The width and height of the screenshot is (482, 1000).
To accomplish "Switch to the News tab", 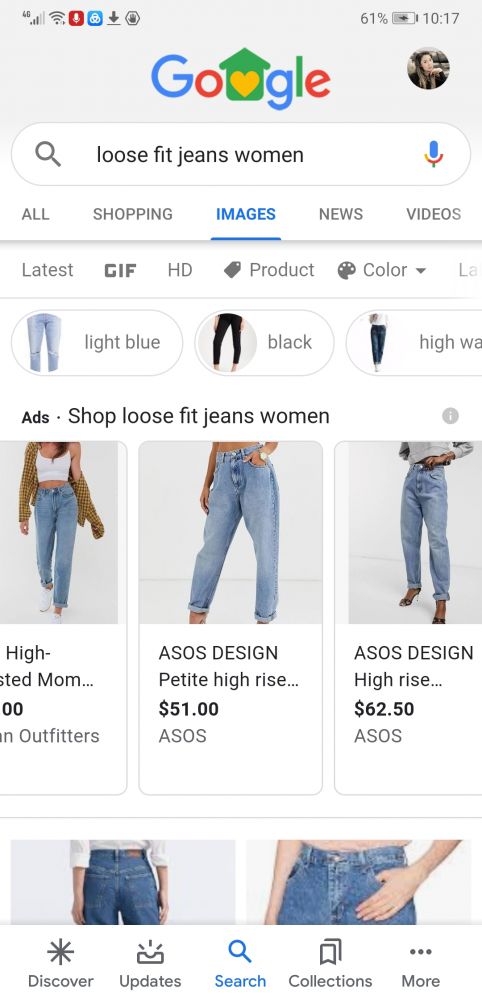I will pyautogui.click(x=340, y=214).
